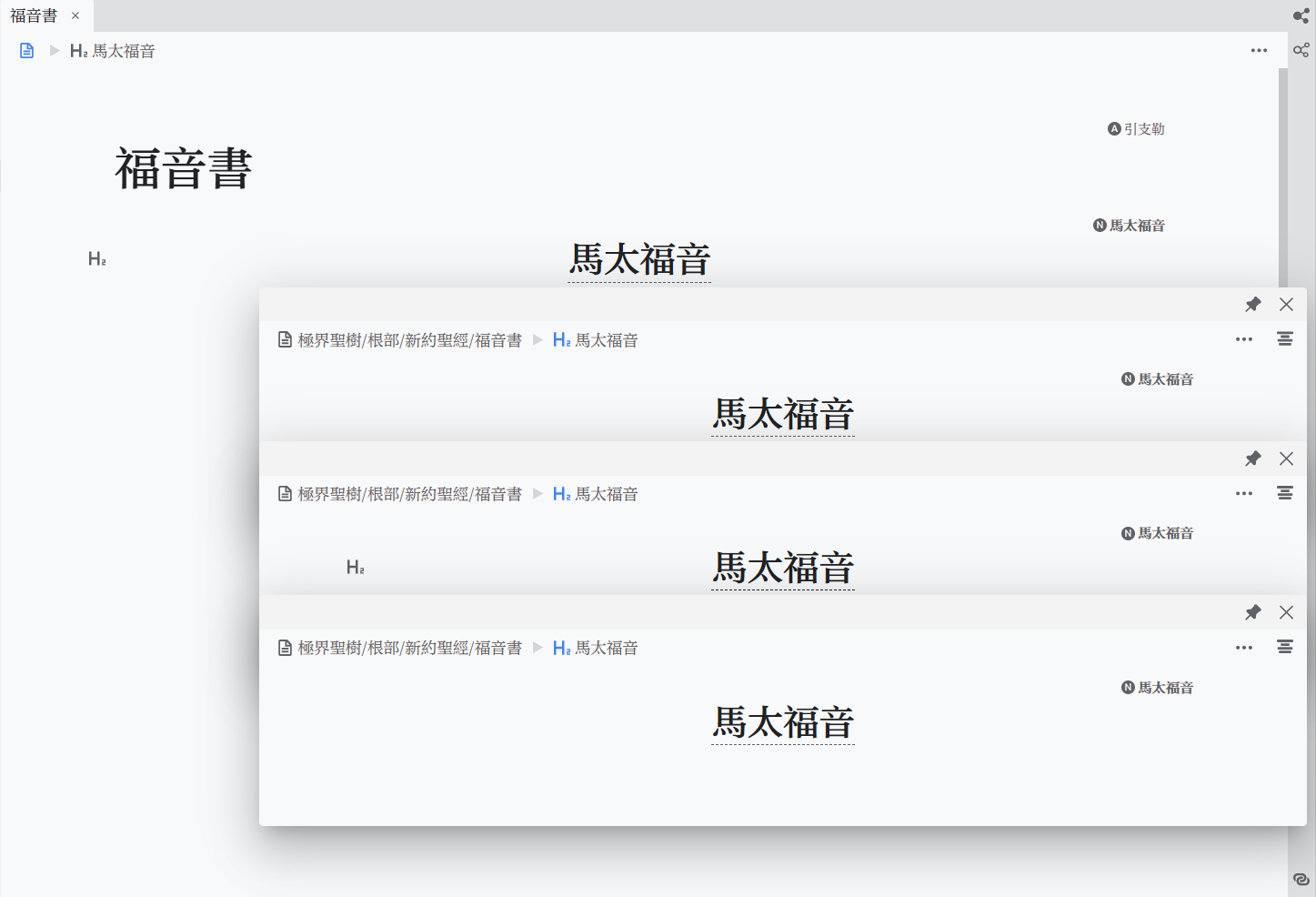Click the N relation icon before 馬太福音
1316x897 pixels.
(1098, 225)
